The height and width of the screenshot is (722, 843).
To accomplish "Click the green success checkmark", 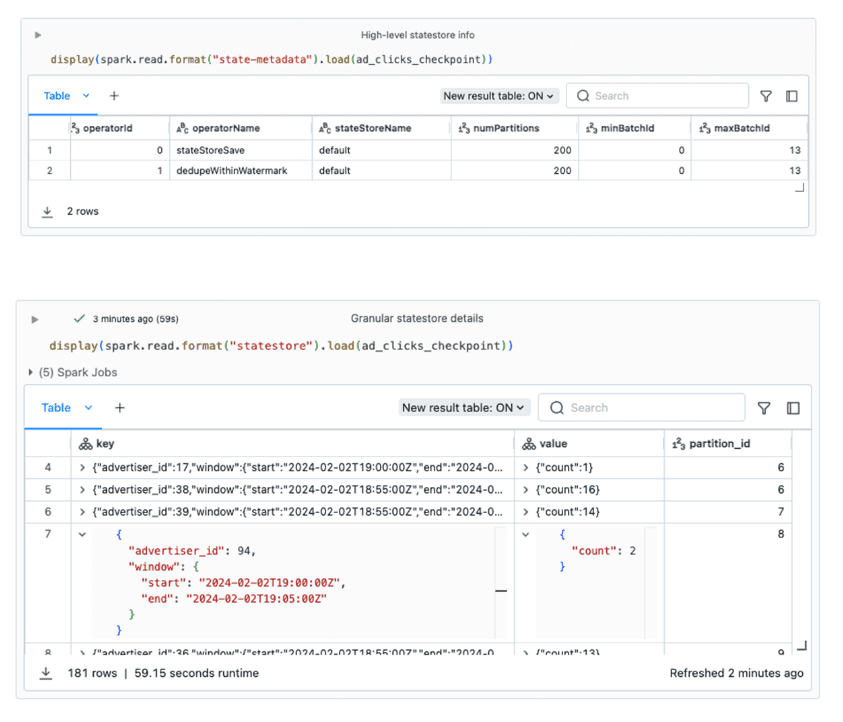I will 80,318.
